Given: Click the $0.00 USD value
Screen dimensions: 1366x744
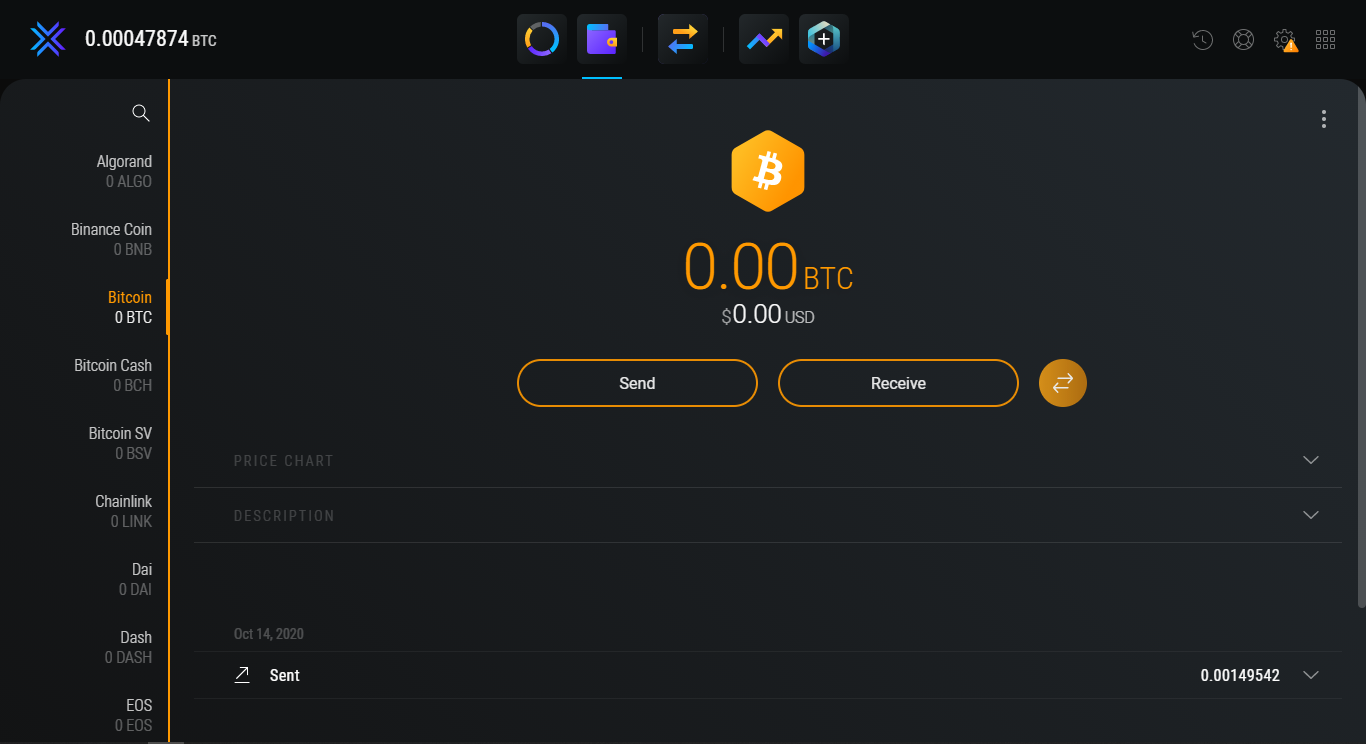Looking at the screenshot, I should [x=768, y=315].
